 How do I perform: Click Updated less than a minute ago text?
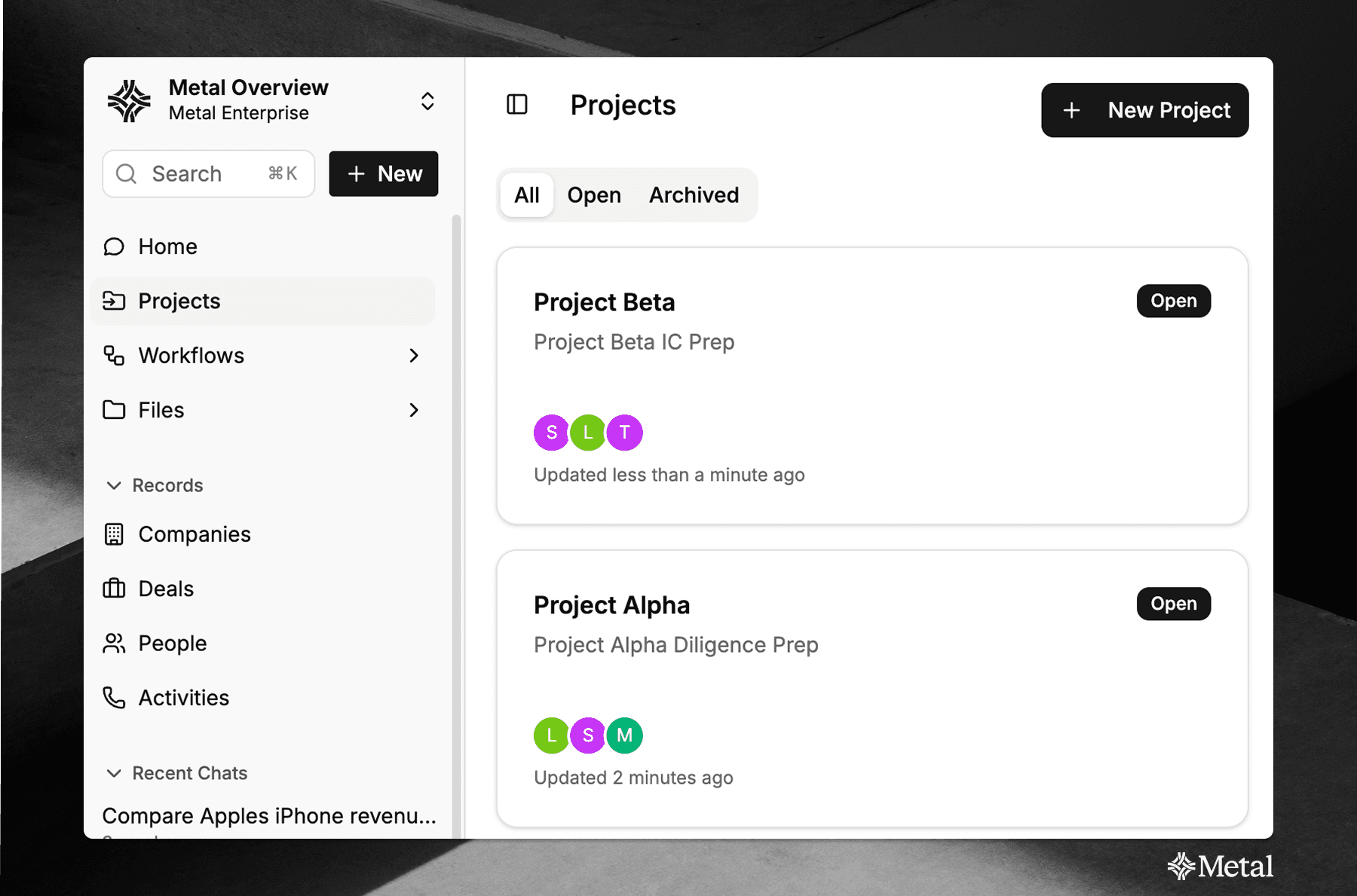(669, 475)
